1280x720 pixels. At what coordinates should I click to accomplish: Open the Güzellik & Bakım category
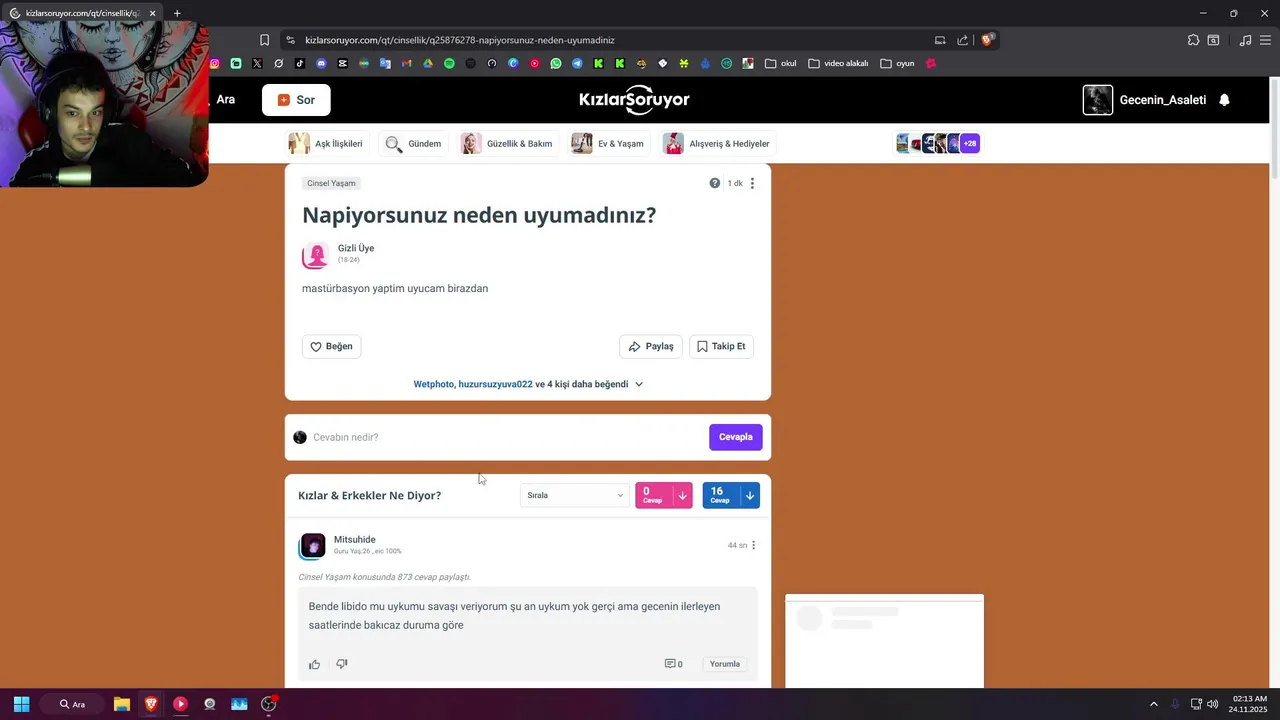(x=508, y=143)
